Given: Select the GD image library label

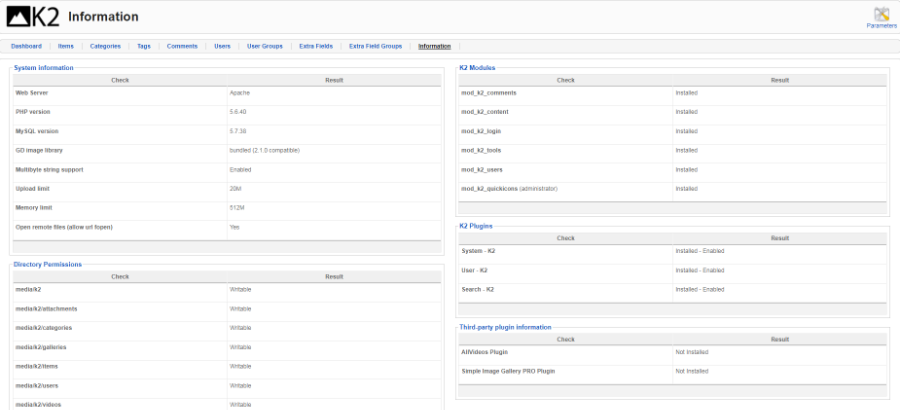Looking at the screenshot, I should [x=39, y=150].
